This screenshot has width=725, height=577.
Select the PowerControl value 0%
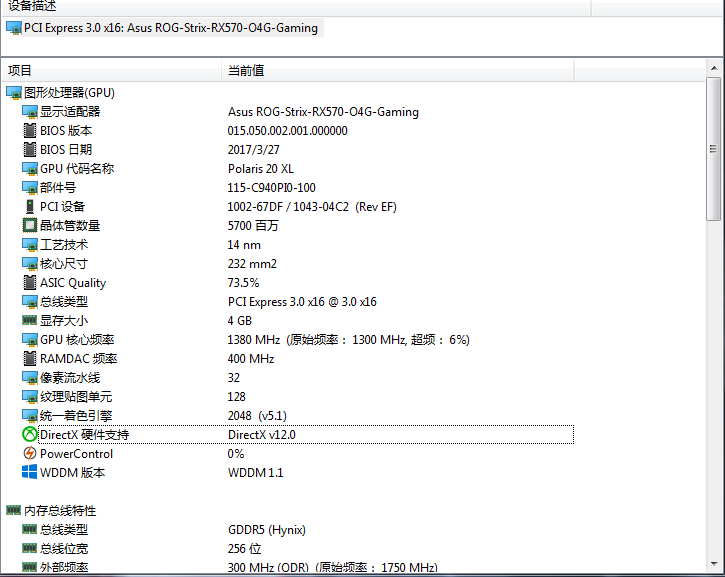[236, 454]
